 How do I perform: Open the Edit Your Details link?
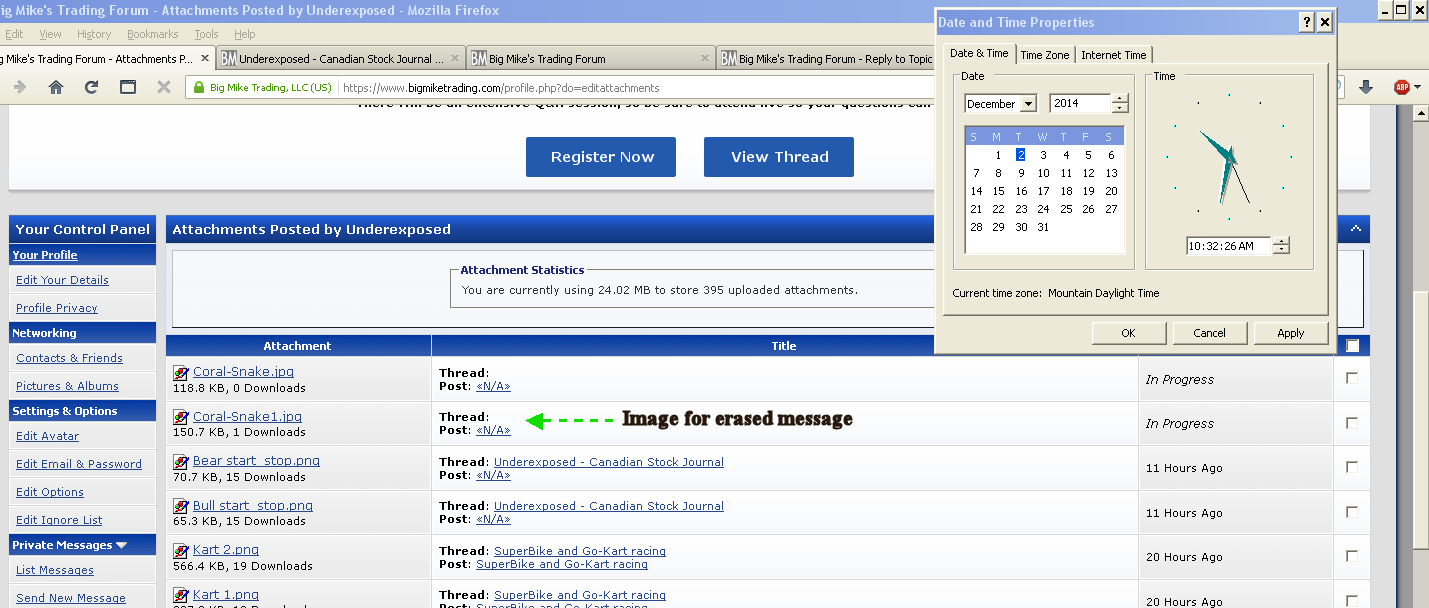tap(62, 280)
